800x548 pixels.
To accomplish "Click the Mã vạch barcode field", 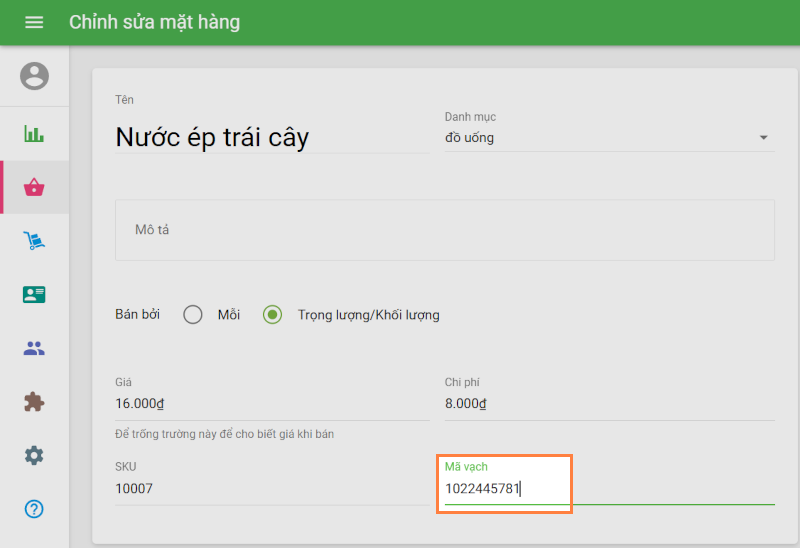I will [x=609, y=489].
